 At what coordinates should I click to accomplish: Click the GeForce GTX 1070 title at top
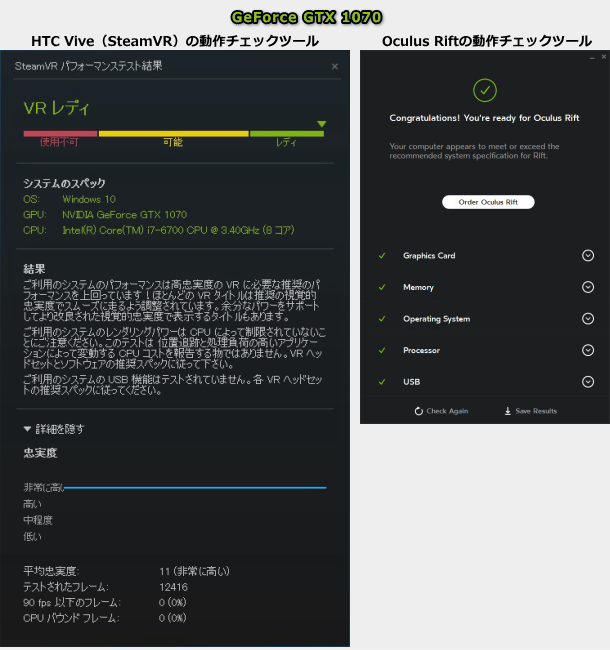(306, 17)
